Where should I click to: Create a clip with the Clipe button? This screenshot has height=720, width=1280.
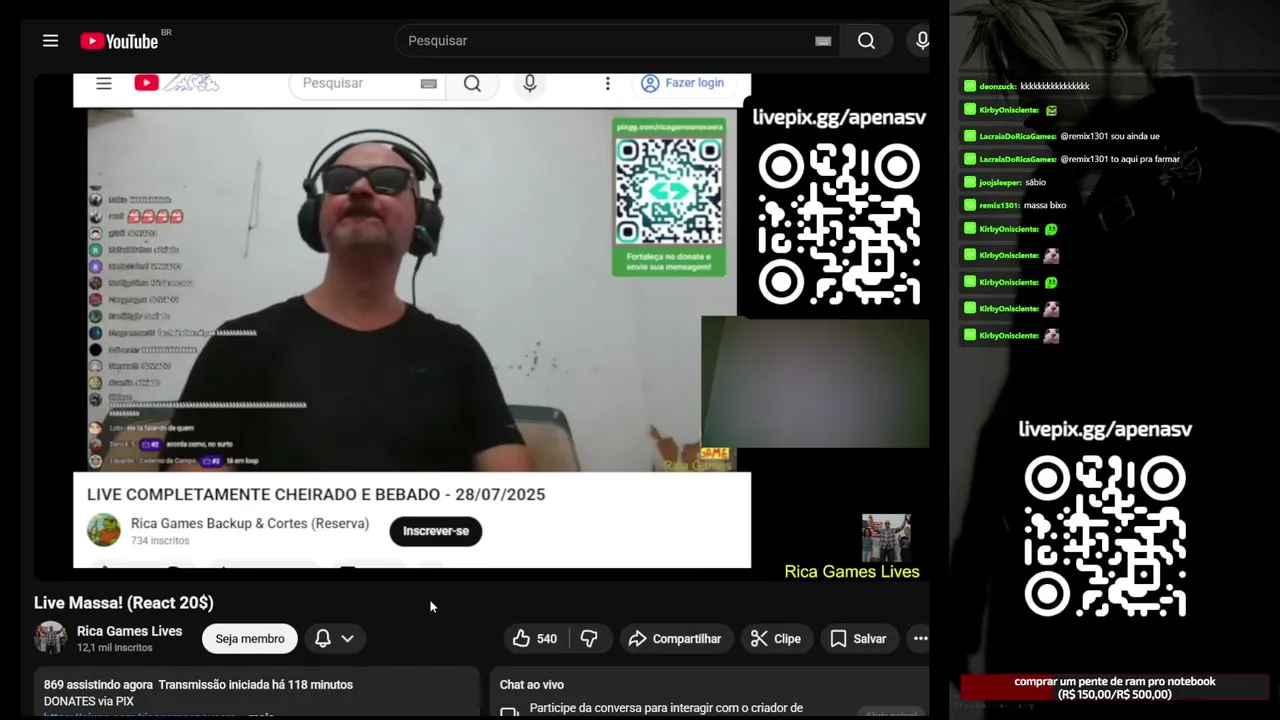[776, 639]
